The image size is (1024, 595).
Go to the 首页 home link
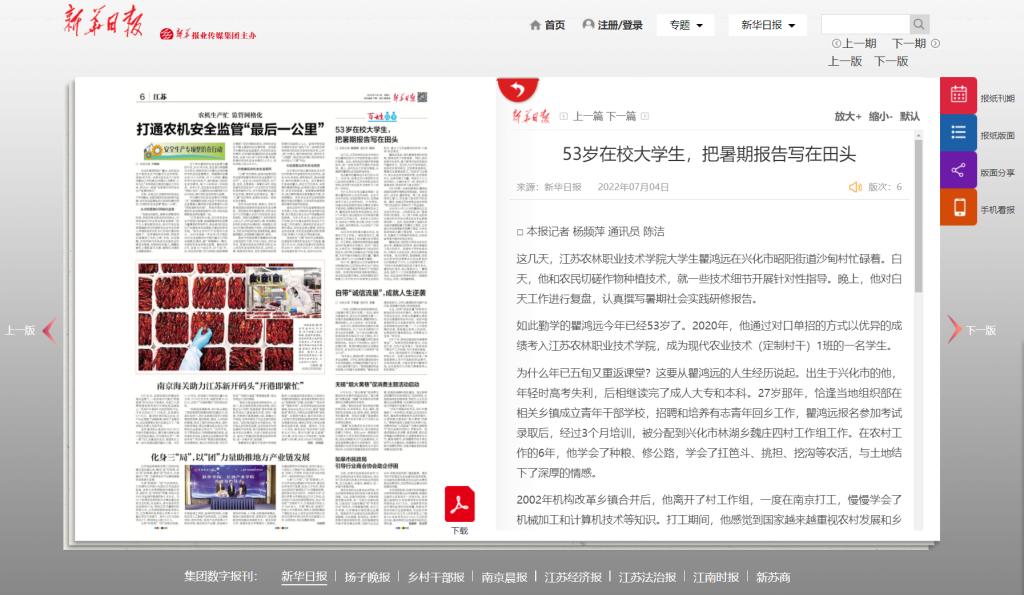[547, 25]
